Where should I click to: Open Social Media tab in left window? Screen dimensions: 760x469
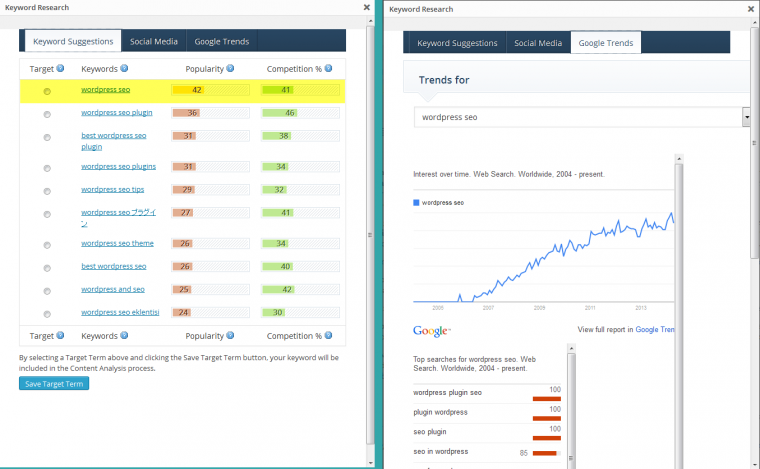[x=154, y=41]
